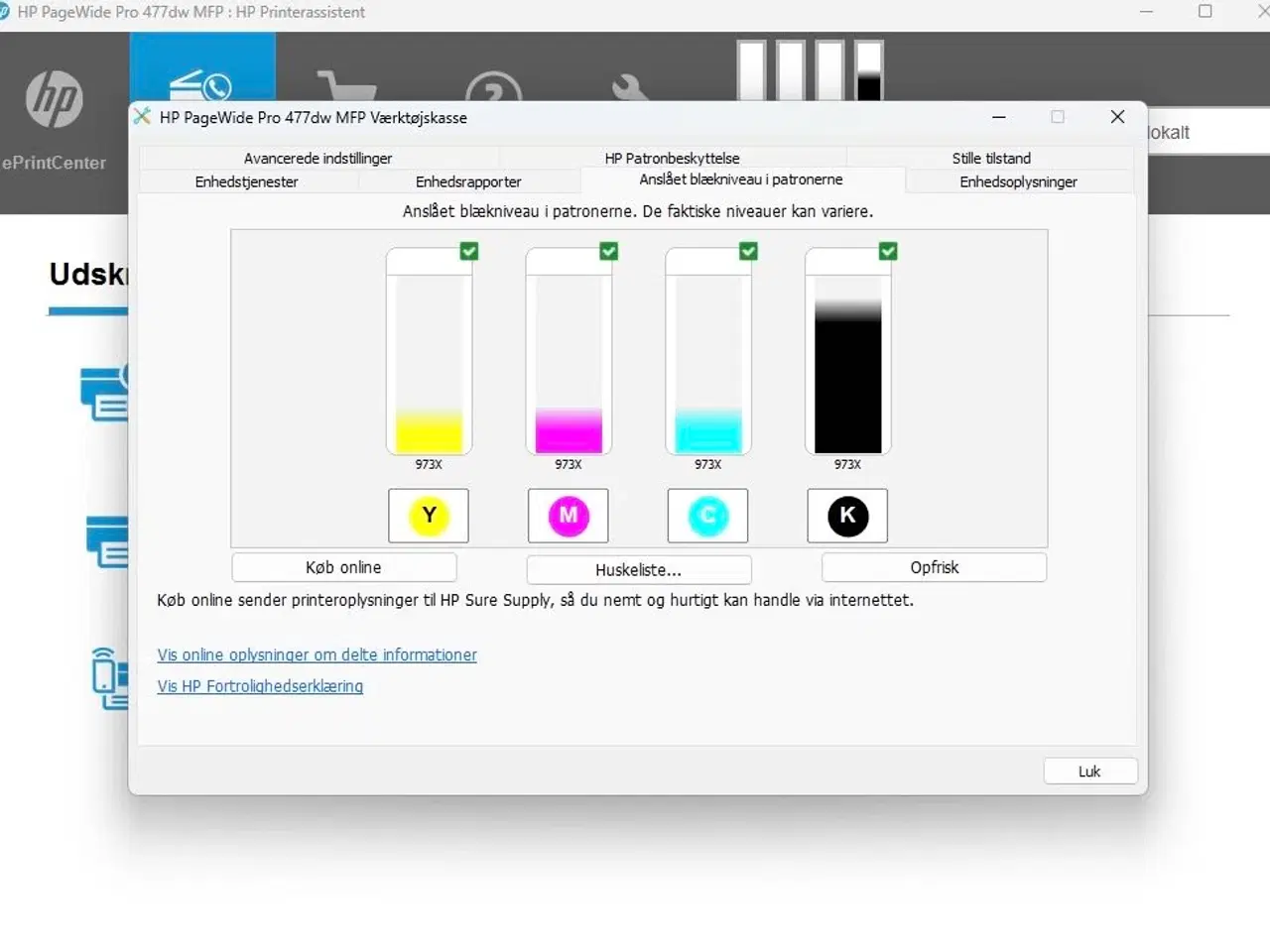
Task: Switch to the Enhedsoplysninger tab
Action: pyautogui.click(x=1019, y=181)
